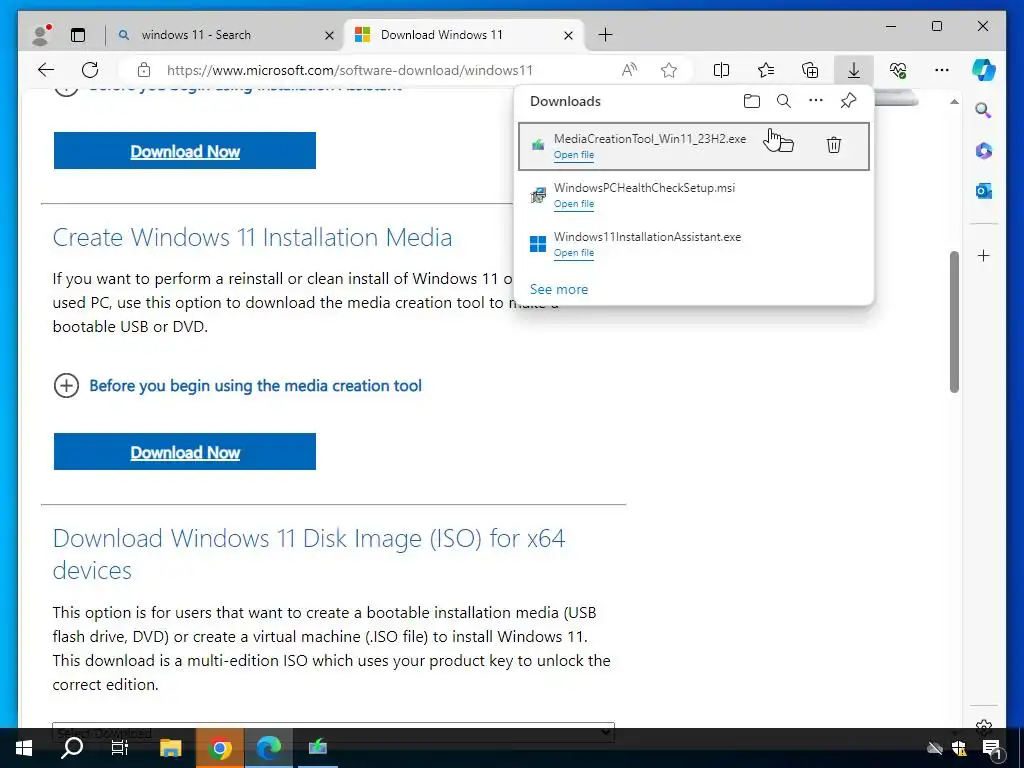This screenshot has height=768, width=1024.
Task: Refresh the current page
Action: tap(90, 70)
